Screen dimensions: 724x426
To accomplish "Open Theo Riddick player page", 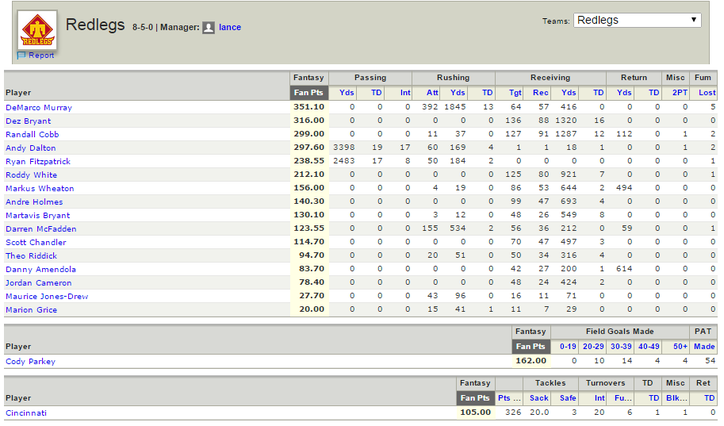I will tap(31, 256).
